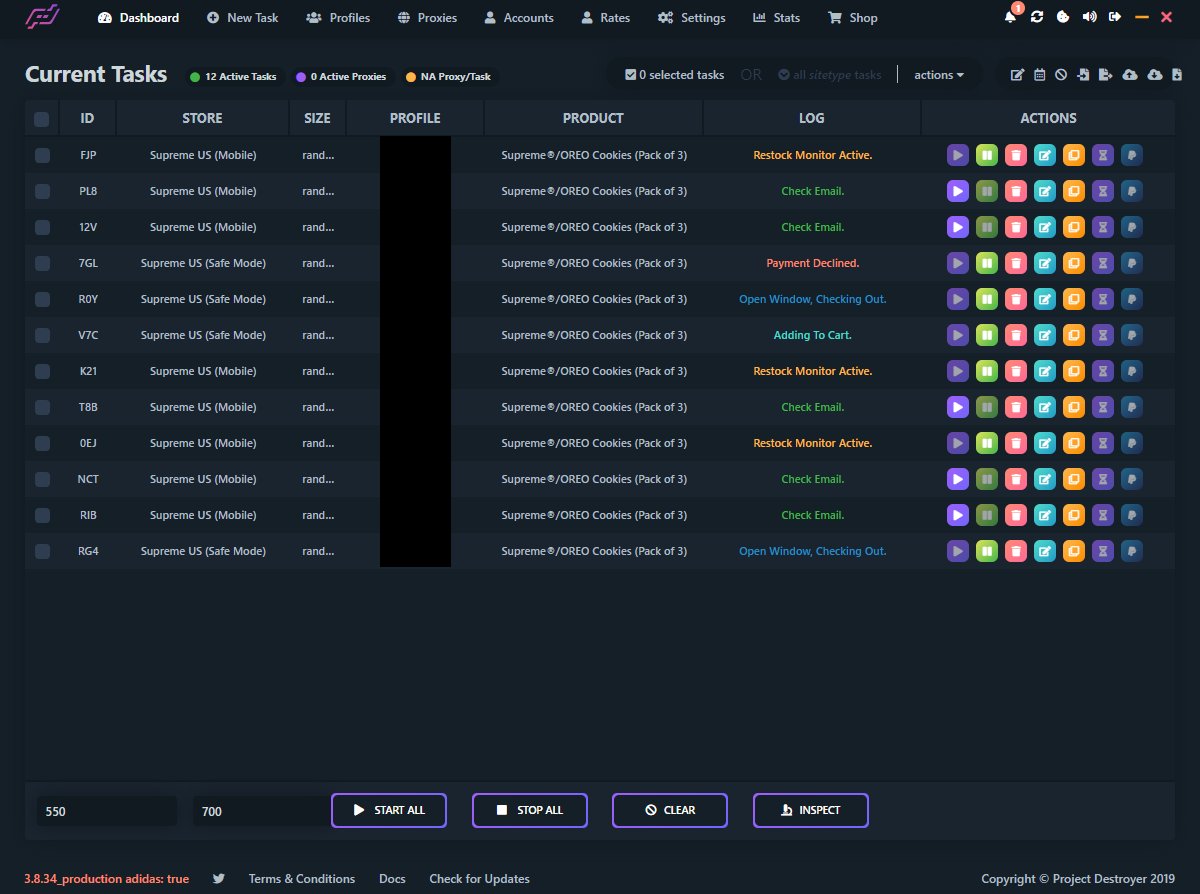Open the Dashboard tab

(139, 17)
